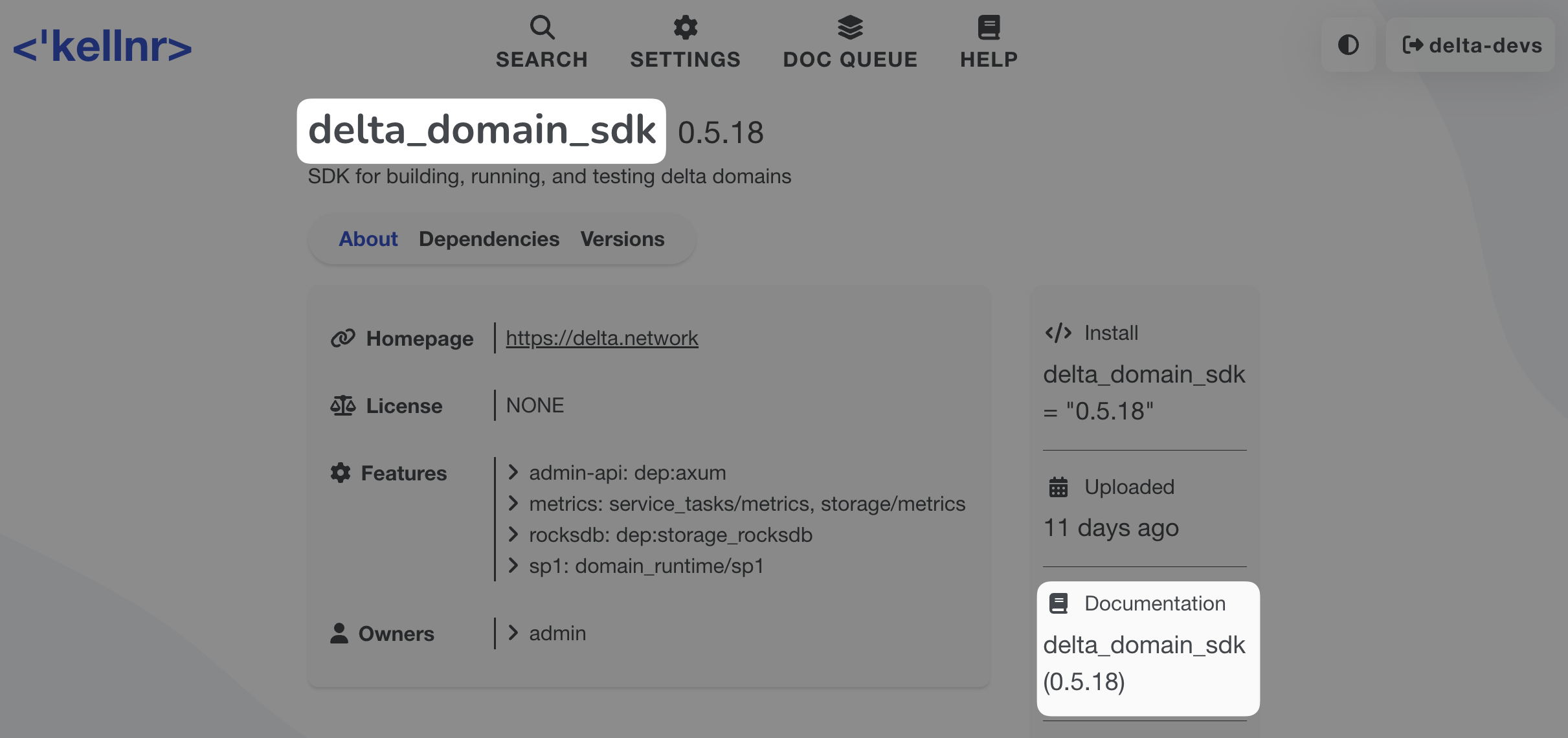The height and width of the screenshot is (738, 1568).
Task: Click the Documentation book icon
Action: [1058, 603]
